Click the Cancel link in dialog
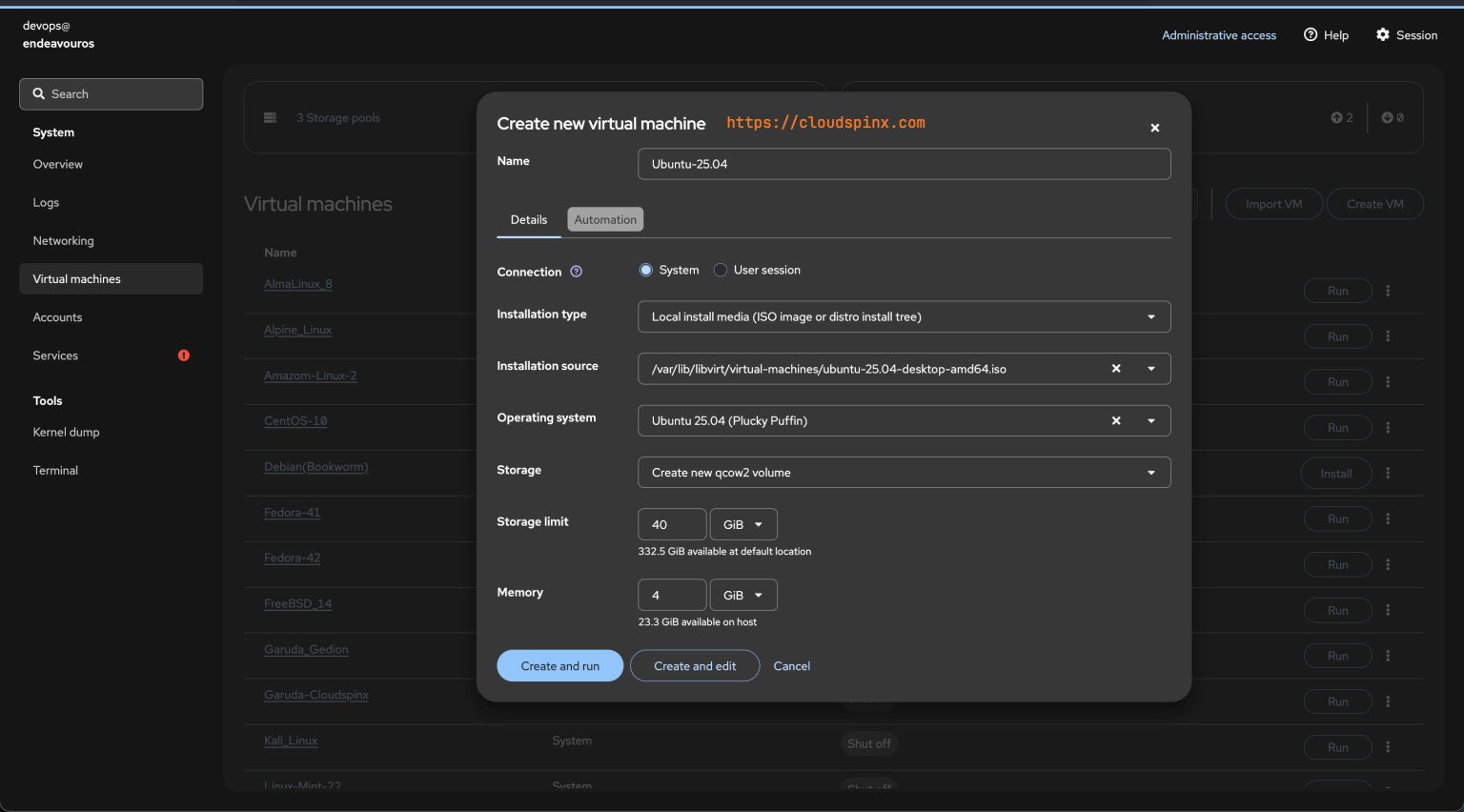1464x812 pixels. pos(792,666)
